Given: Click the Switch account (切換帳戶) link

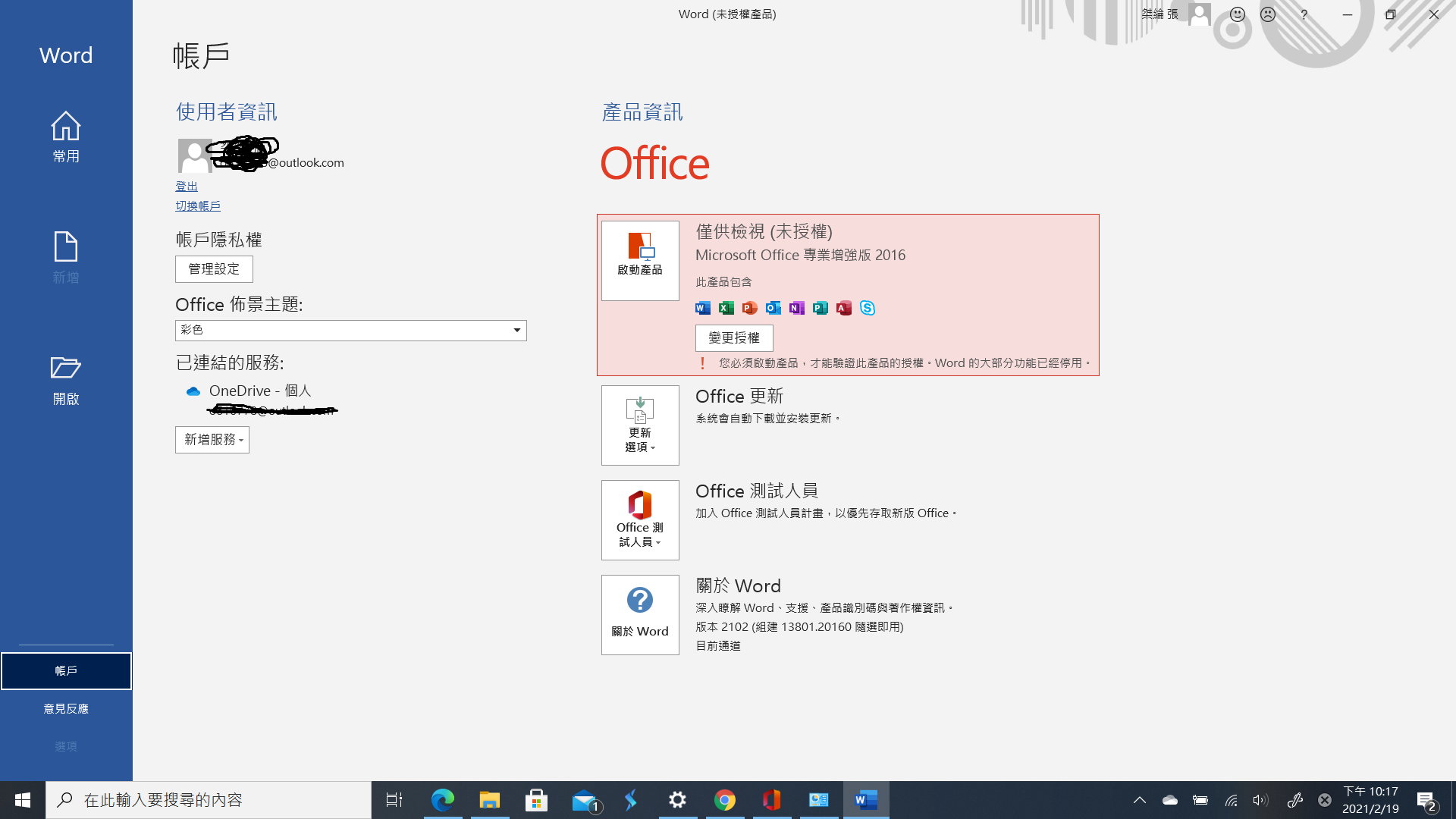Looking at the screenshot, I should tap(198, 206).
